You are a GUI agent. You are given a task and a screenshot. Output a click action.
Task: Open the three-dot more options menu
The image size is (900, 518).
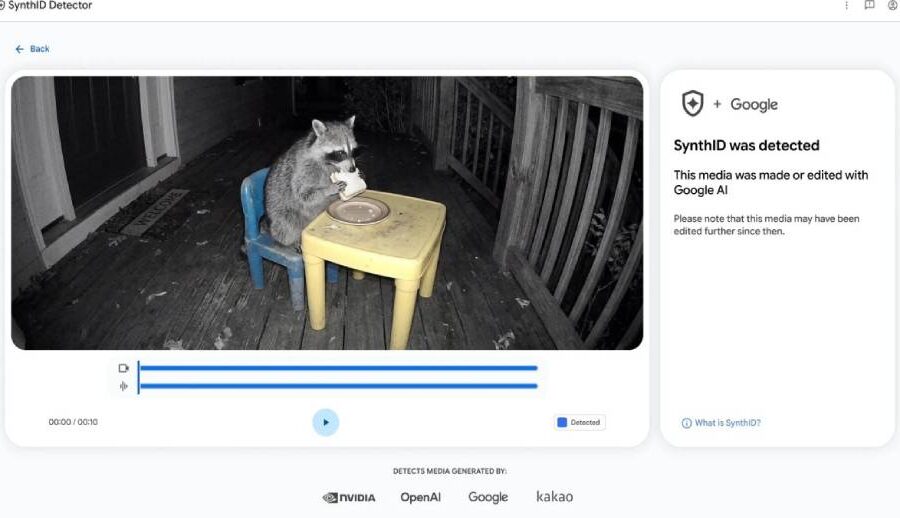846,5
